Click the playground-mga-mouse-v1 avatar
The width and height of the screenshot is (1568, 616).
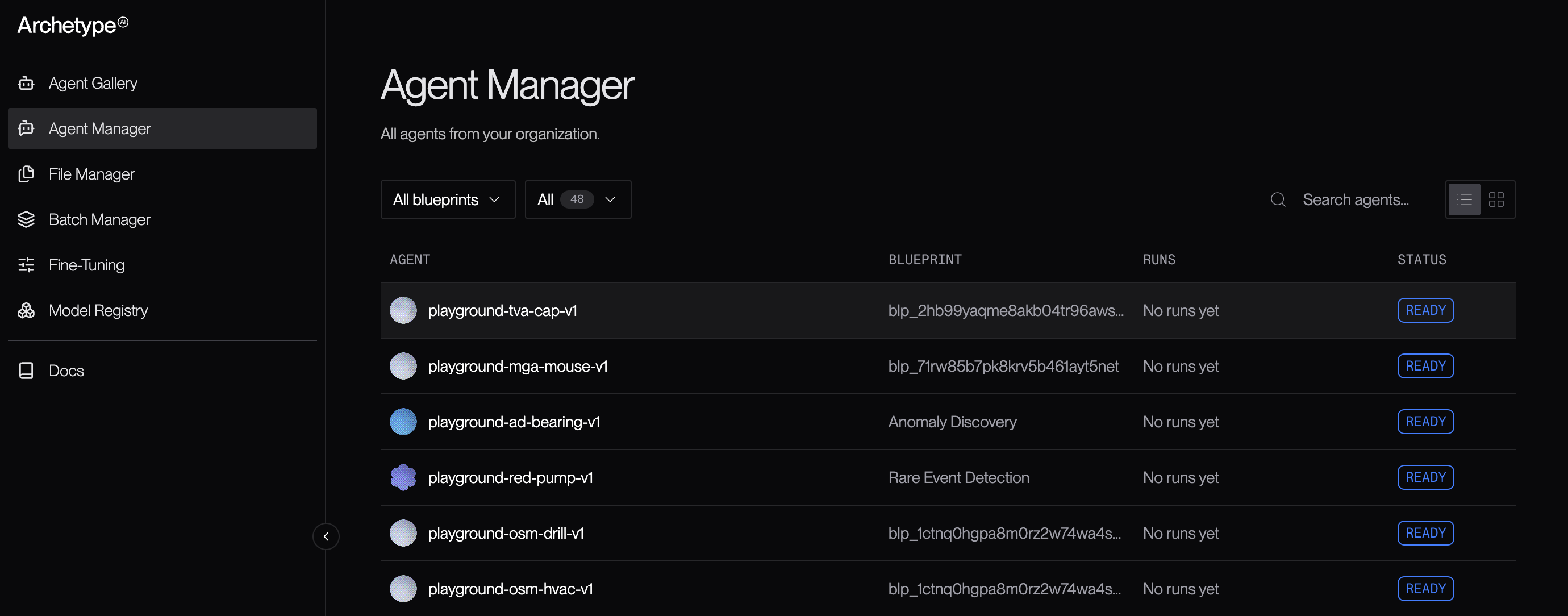click(403, 366)
